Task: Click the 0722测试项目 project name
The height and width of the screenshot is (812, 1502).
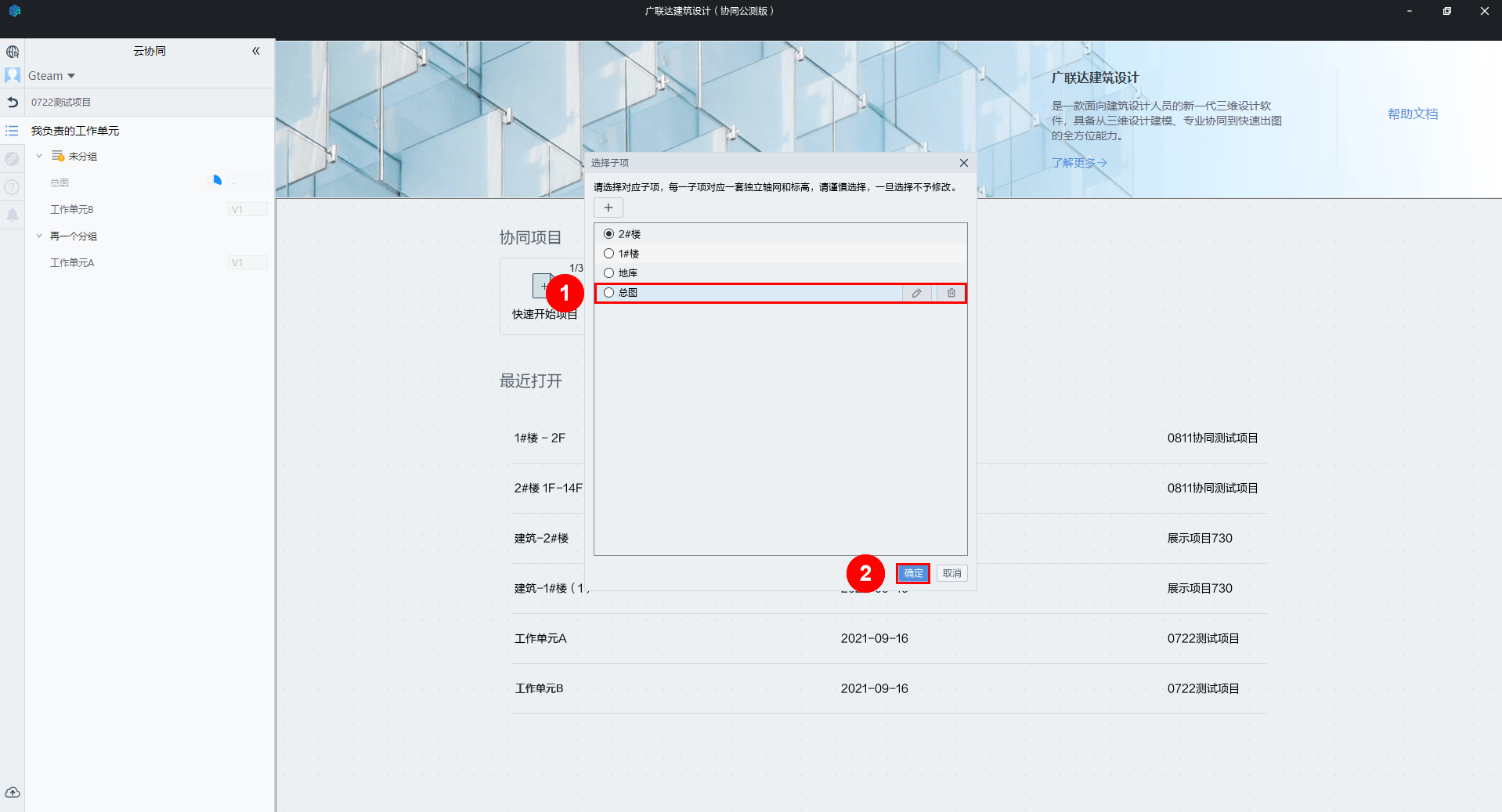Action: tap(61, 103)
